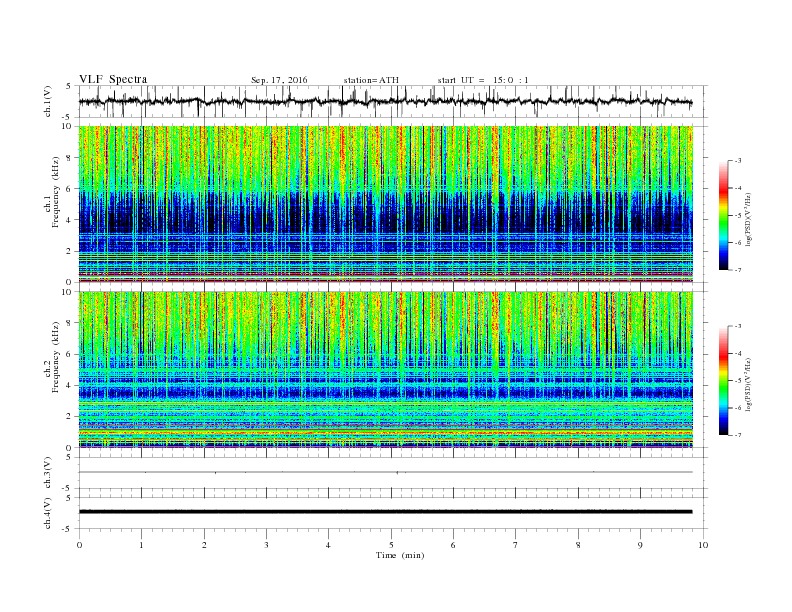Click the "-3" tick on the upper colorbar

pos(737,161)
